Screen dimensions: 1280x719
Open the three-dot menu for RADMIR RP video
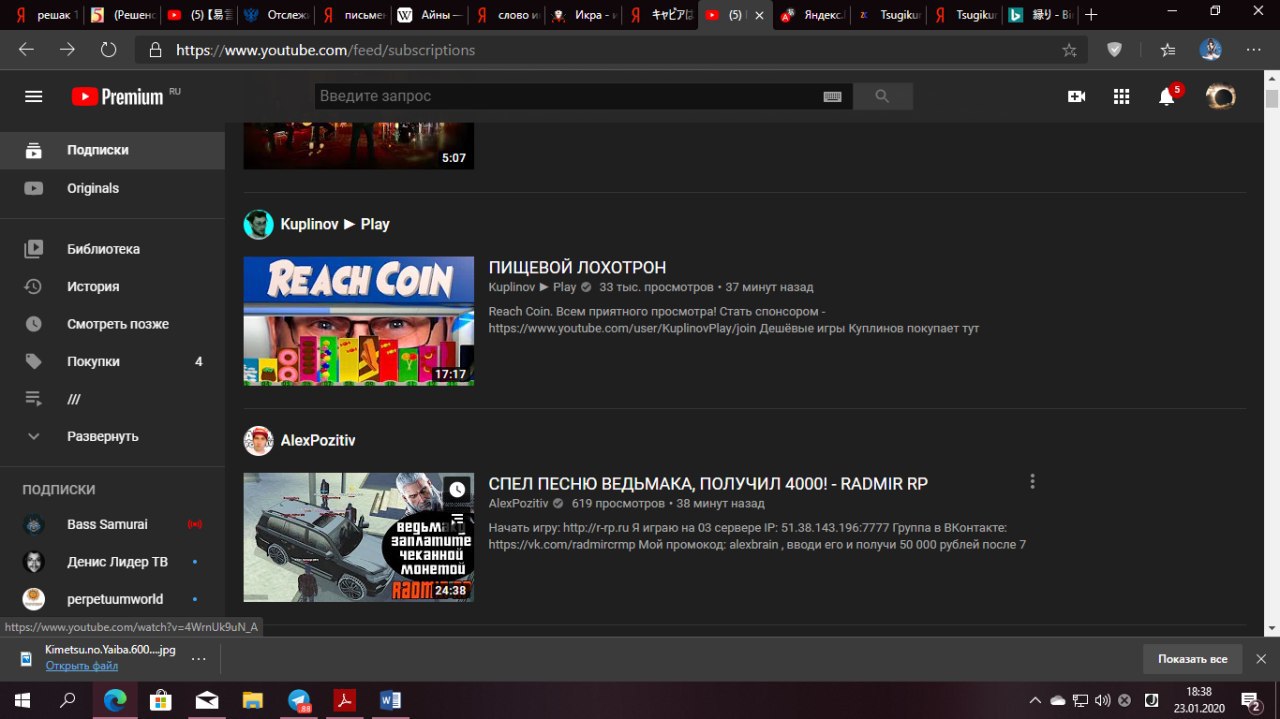point(1032,482)
